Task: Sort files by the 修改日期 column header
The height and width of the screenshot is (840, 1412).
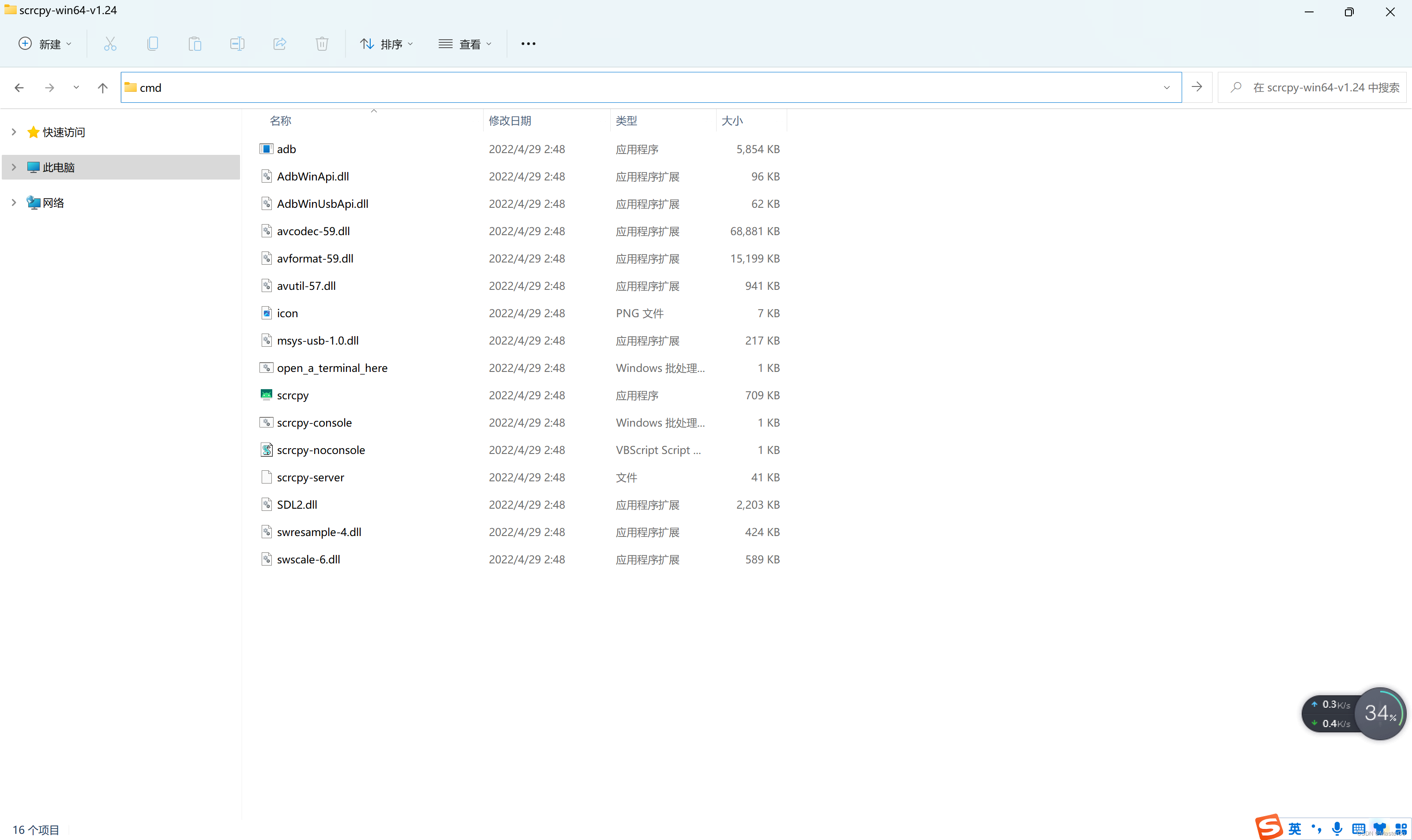Action: (510, 120)
